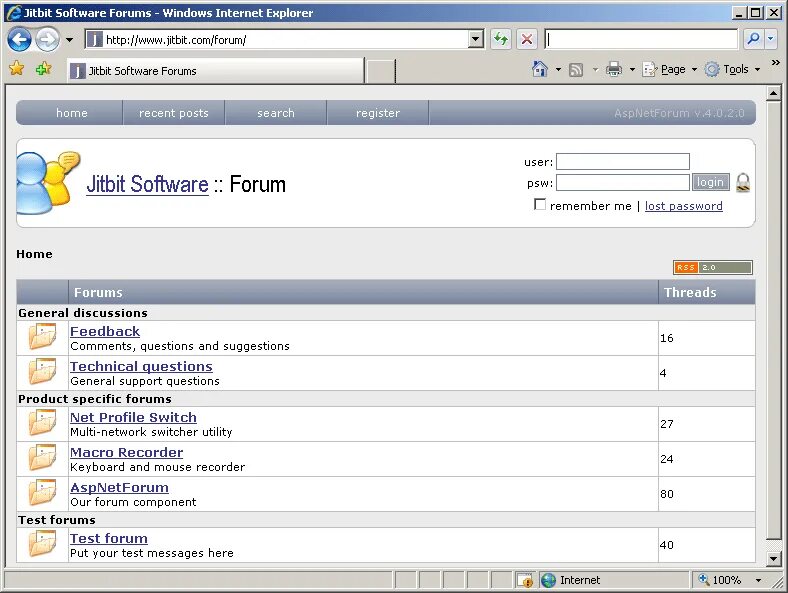Image resolution: width=788 pixels, height=593 pixels.
Task: Go back with the browser Back arrow
Action: coord(19,39)
